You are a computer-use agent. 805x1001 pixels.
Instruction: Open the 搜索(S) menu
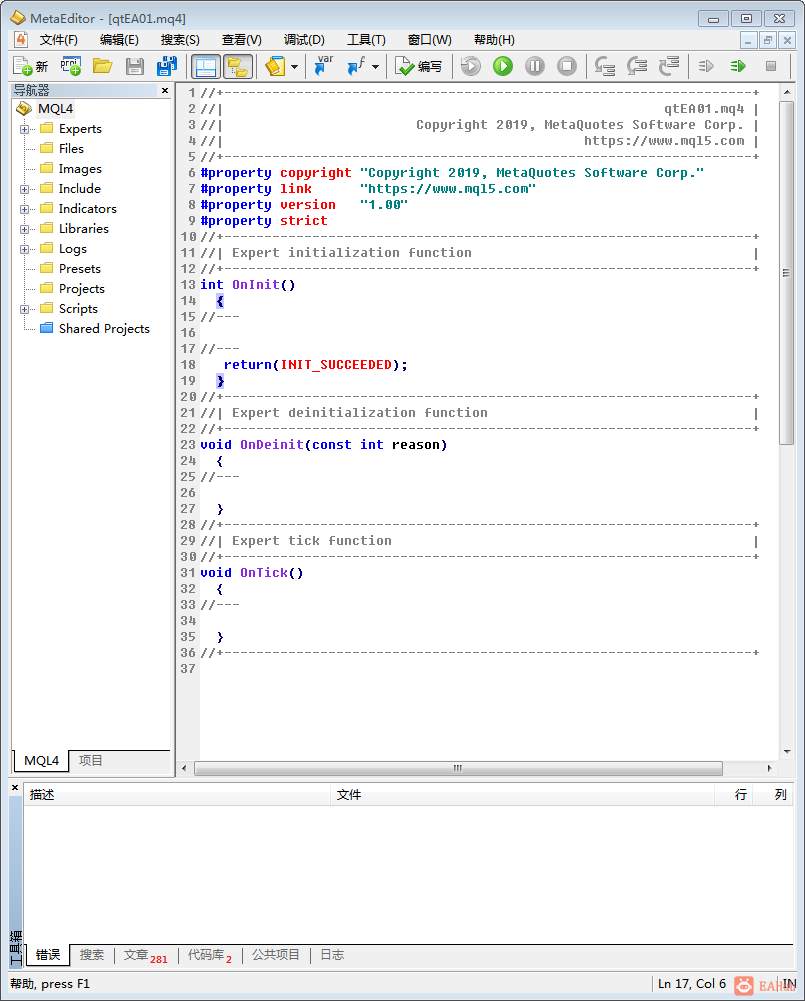(180, 40)
